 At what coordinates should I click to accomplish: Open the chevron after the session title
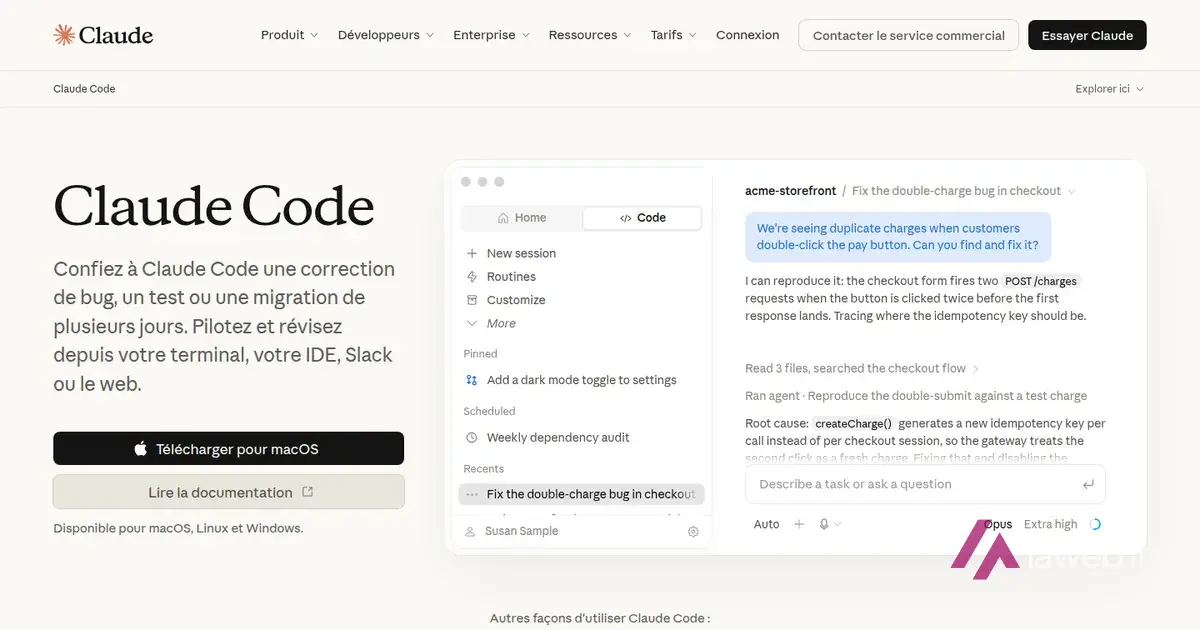1071,191
